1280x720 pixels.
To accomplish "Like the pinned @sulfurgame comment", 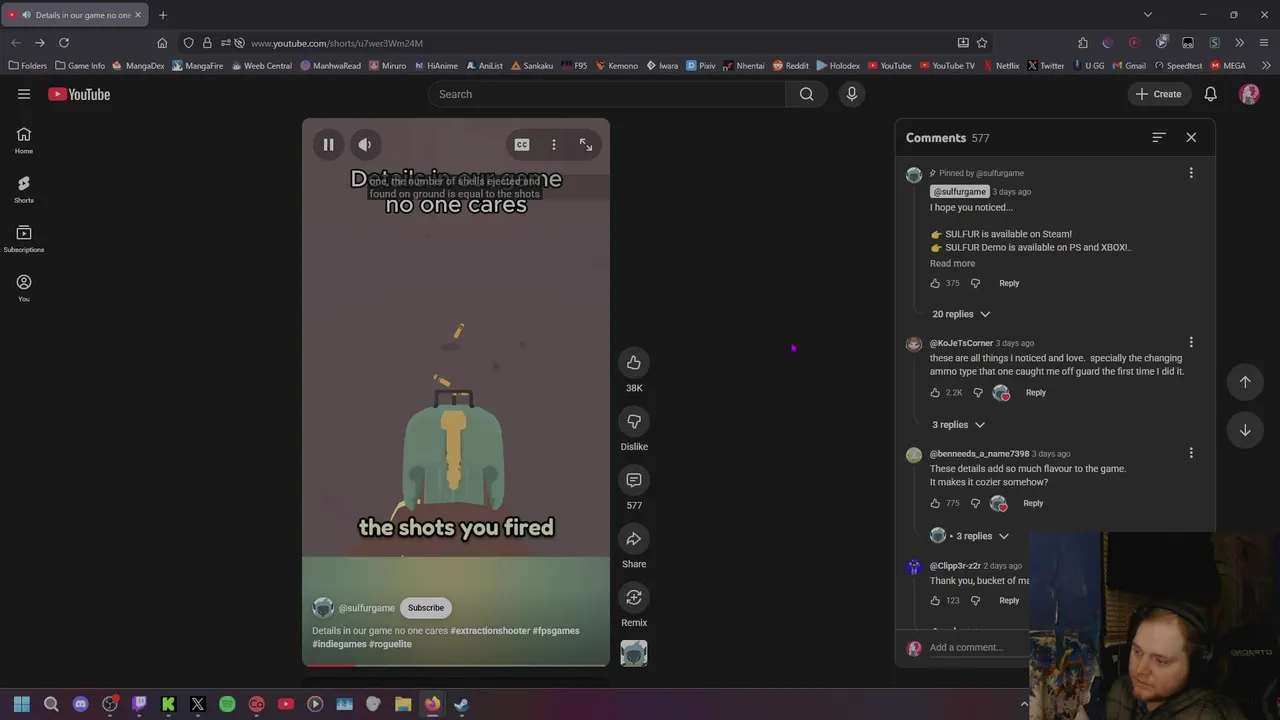I will click(x=935, y=283).
